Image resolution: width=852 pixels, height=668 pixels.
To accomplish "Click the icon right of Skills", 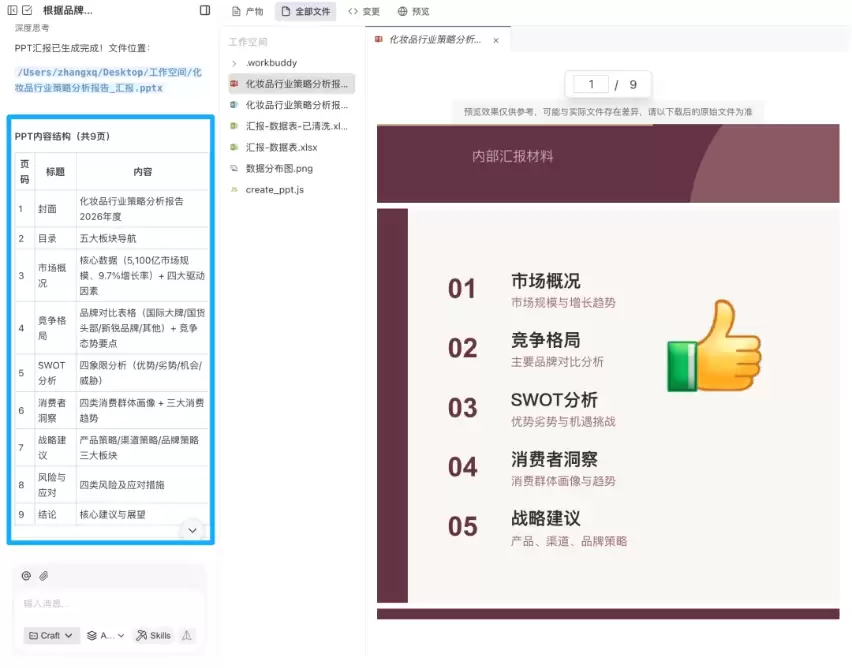I will tap(187, 635).
